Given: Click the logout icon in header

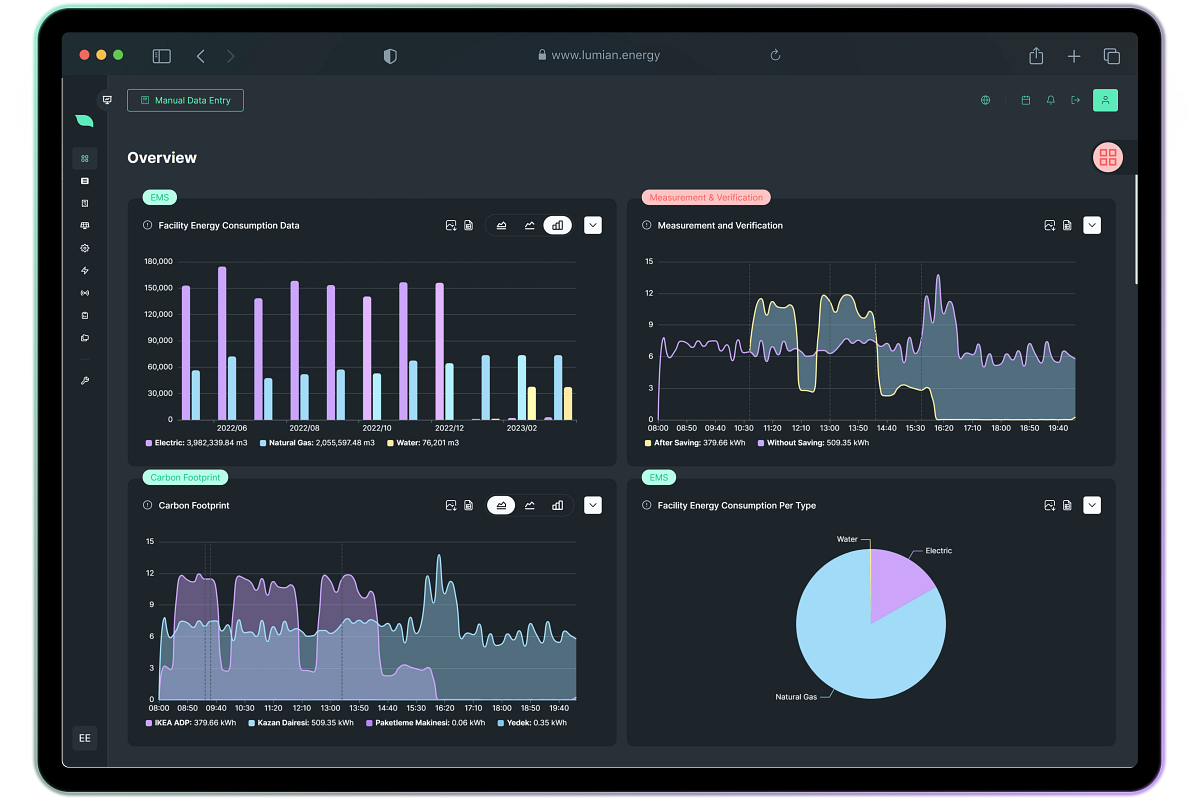Looking at the screenshot, I should 1077,100.
